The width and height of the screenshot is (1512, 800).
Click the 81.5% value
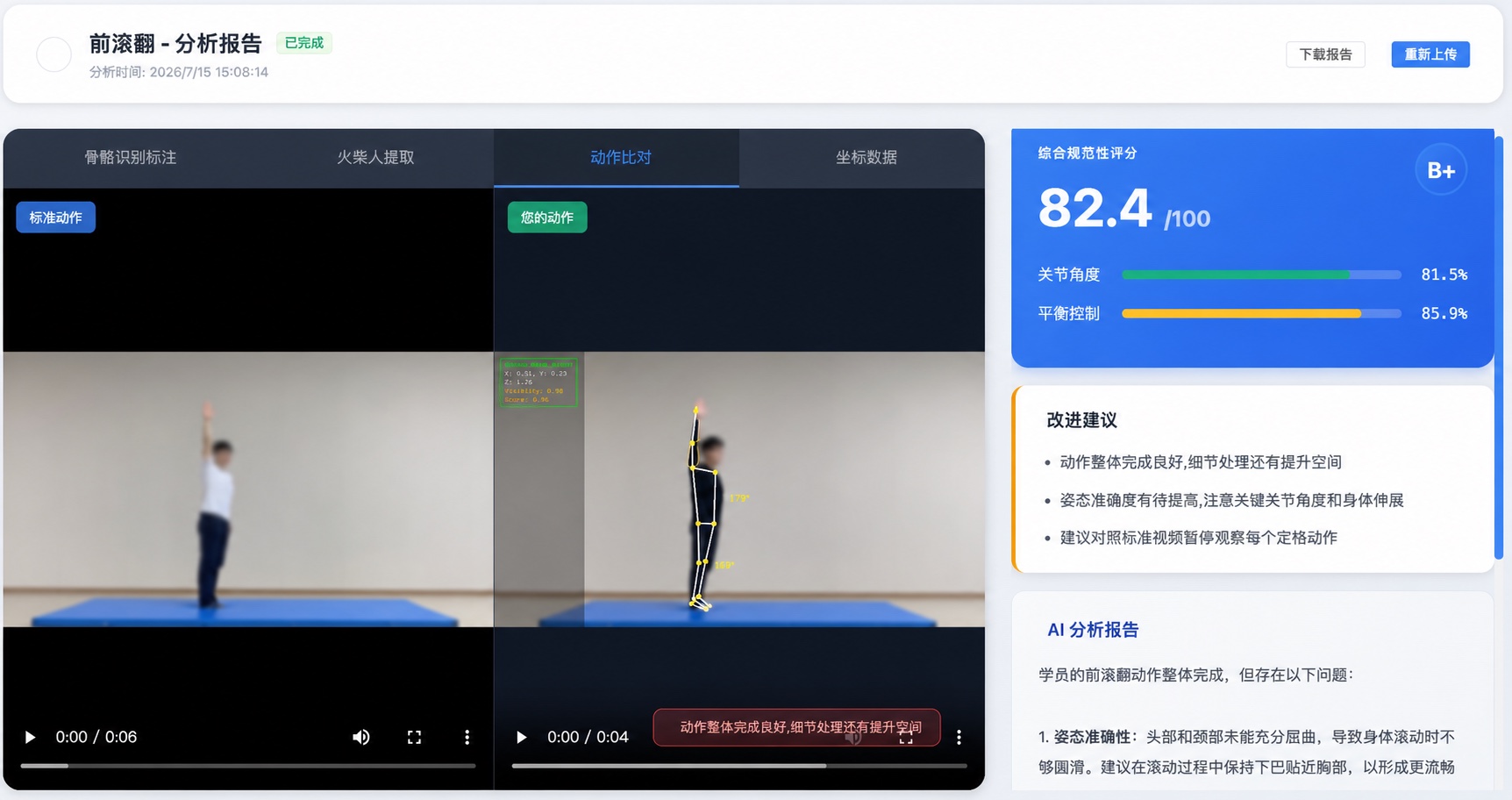[x=1444, y=275]
